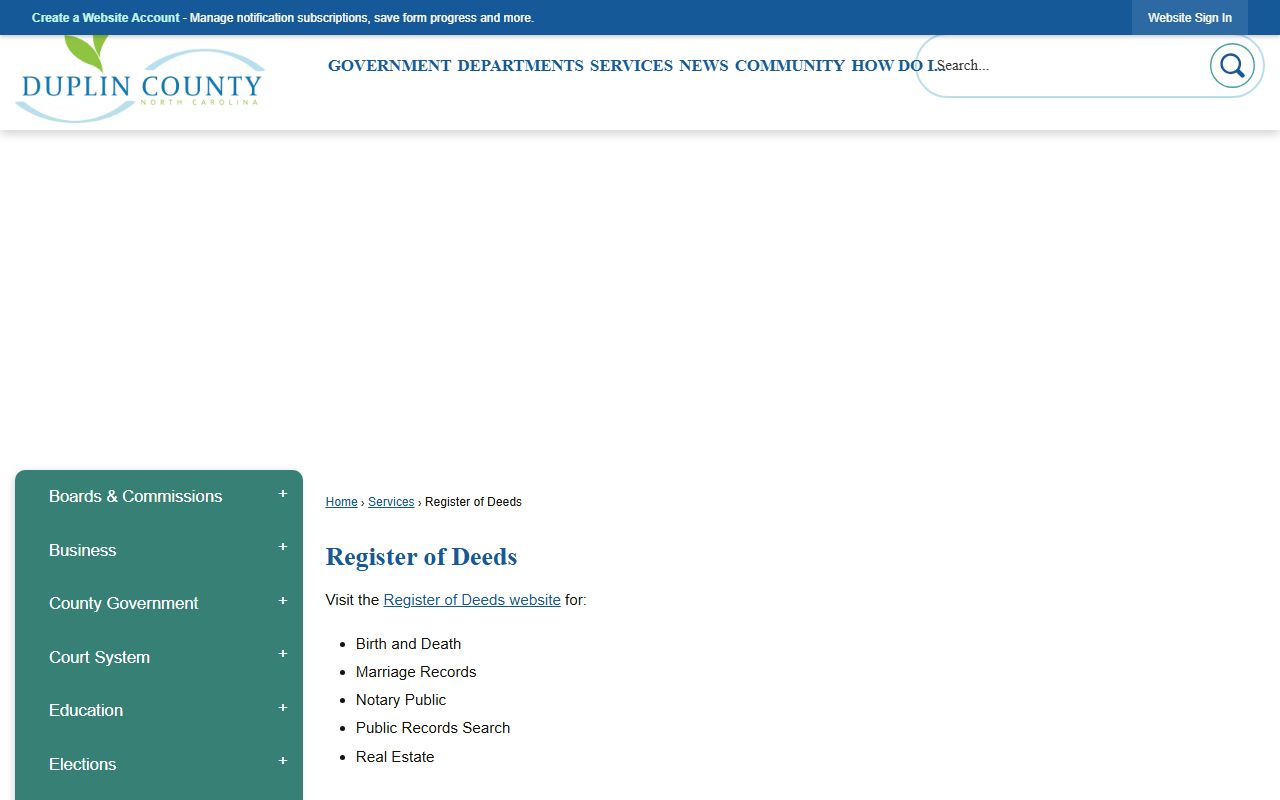Expand Court System plus sign
This screenshot has height=800, width=1280.
click(x=283, y=654)
